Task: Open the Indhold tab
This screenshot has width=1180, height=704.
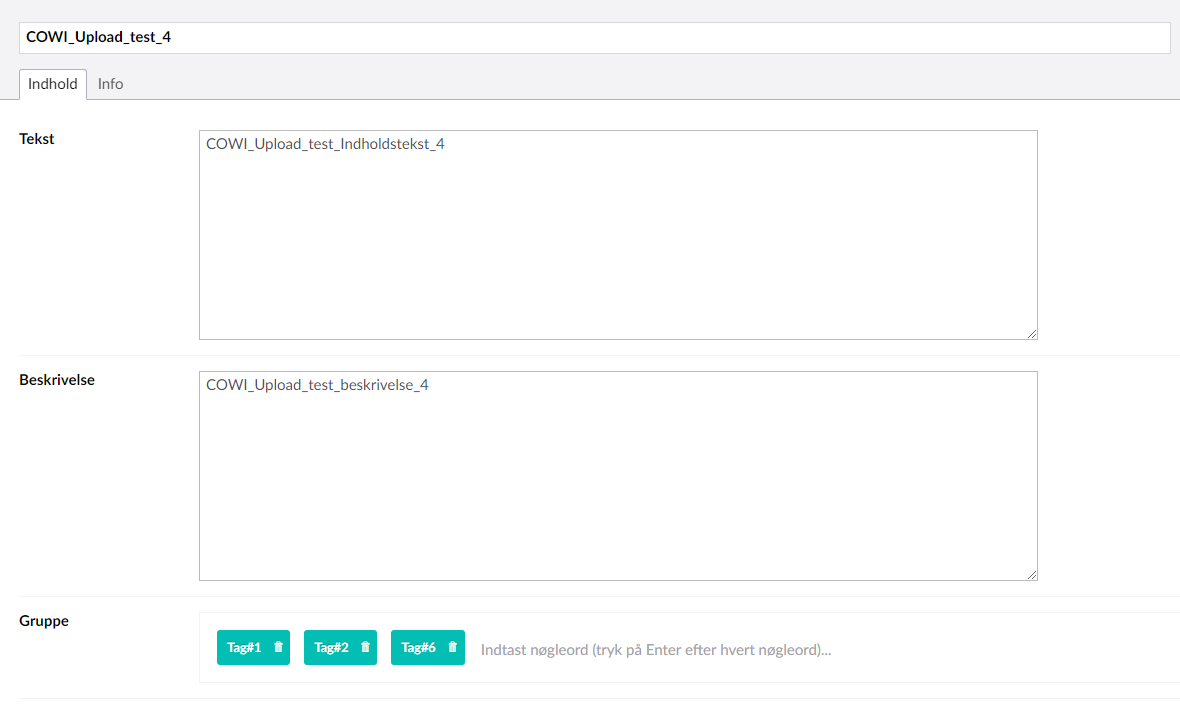Action: tap(53, 84)
